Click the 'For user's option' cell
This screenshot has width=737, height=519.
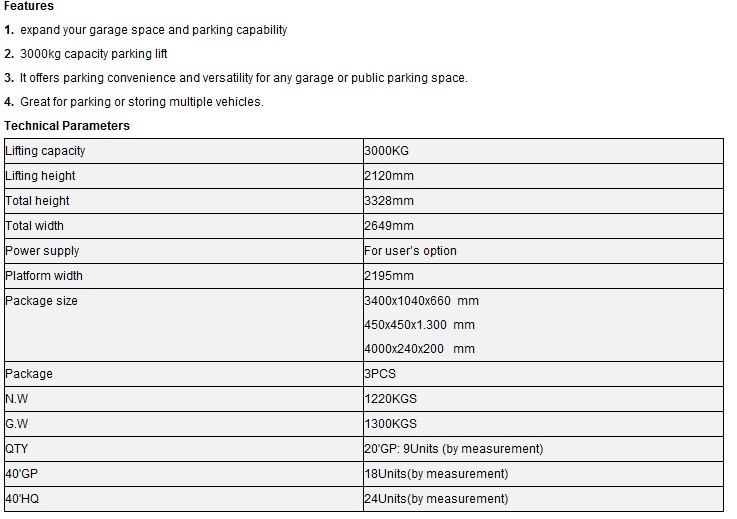pyautogui.click(x=411, y=251)
